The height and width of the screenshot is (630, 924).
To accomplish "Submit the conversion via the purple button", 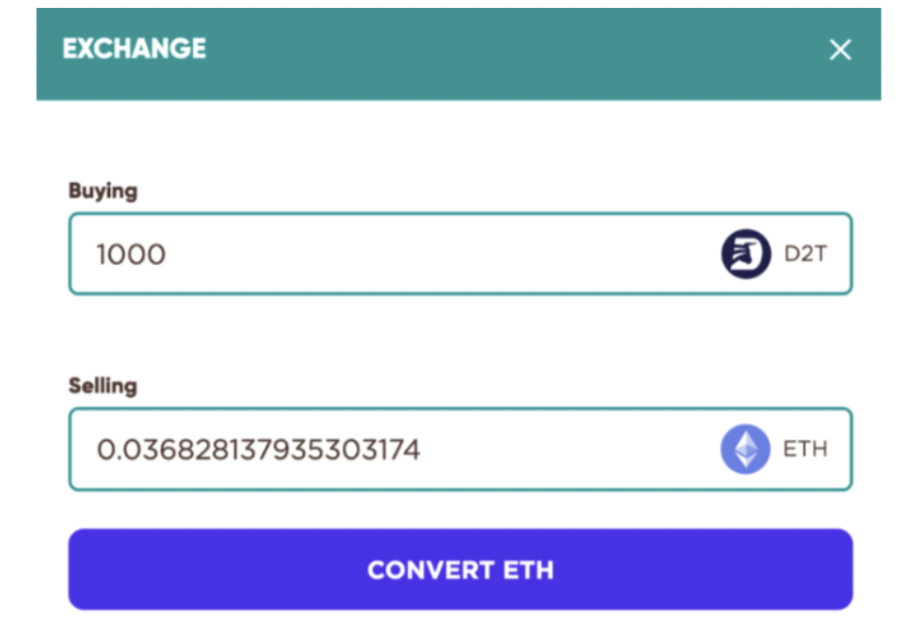I will (461, 569).
